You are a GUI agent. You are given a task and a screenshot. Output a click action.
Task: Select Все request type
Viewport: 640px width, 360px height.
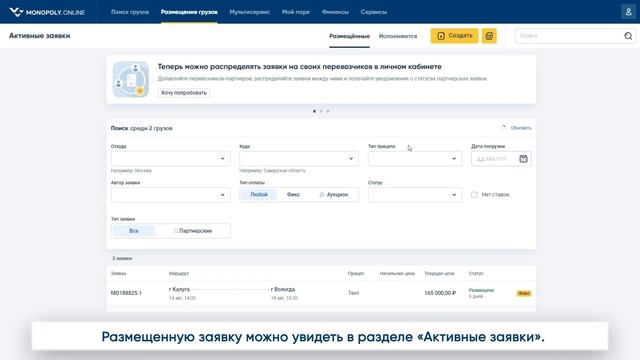134,231
